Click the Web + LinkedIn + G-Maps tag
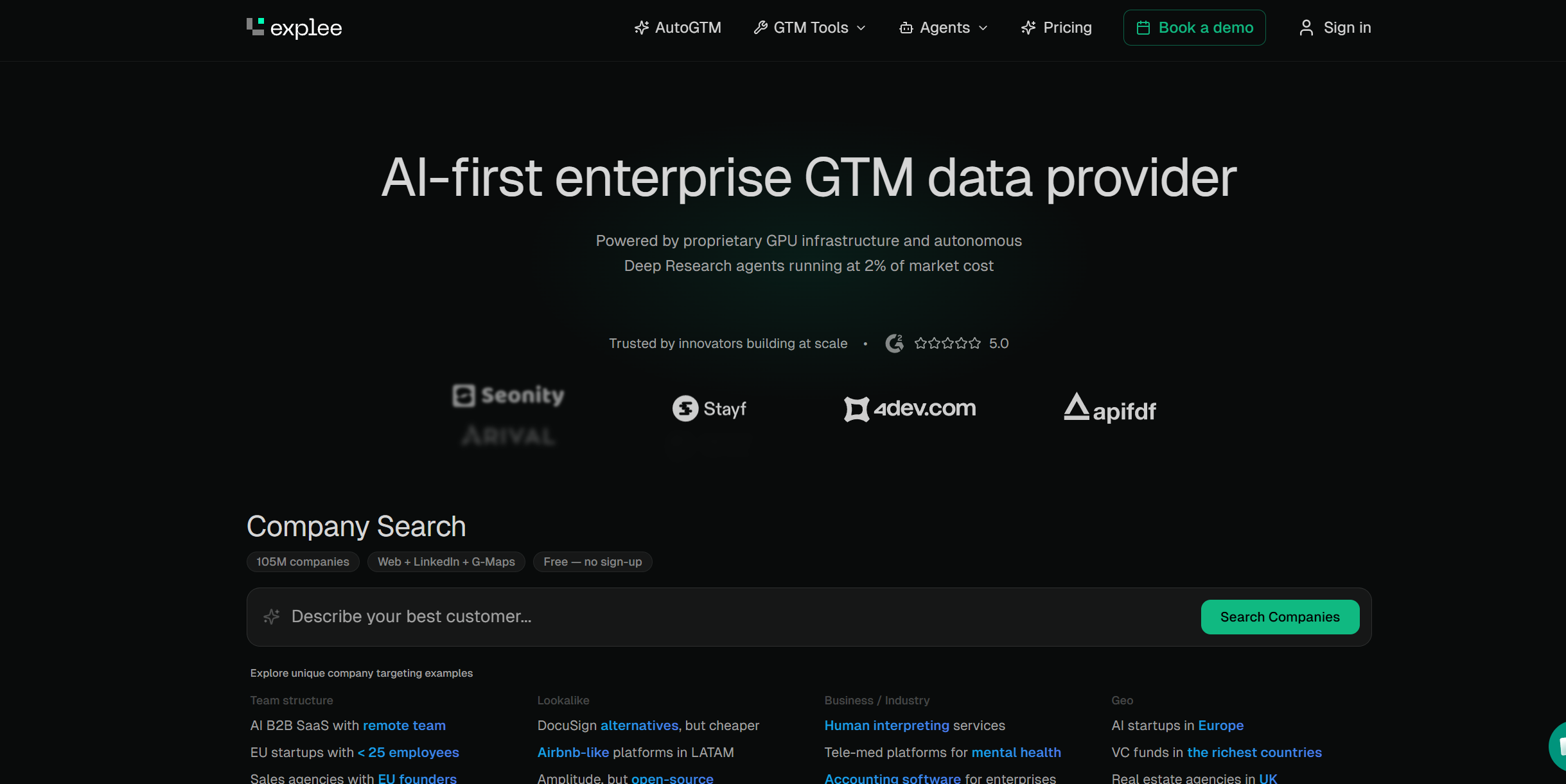The width and height of the screenshot is (1566, 784). tap(446, 562)
